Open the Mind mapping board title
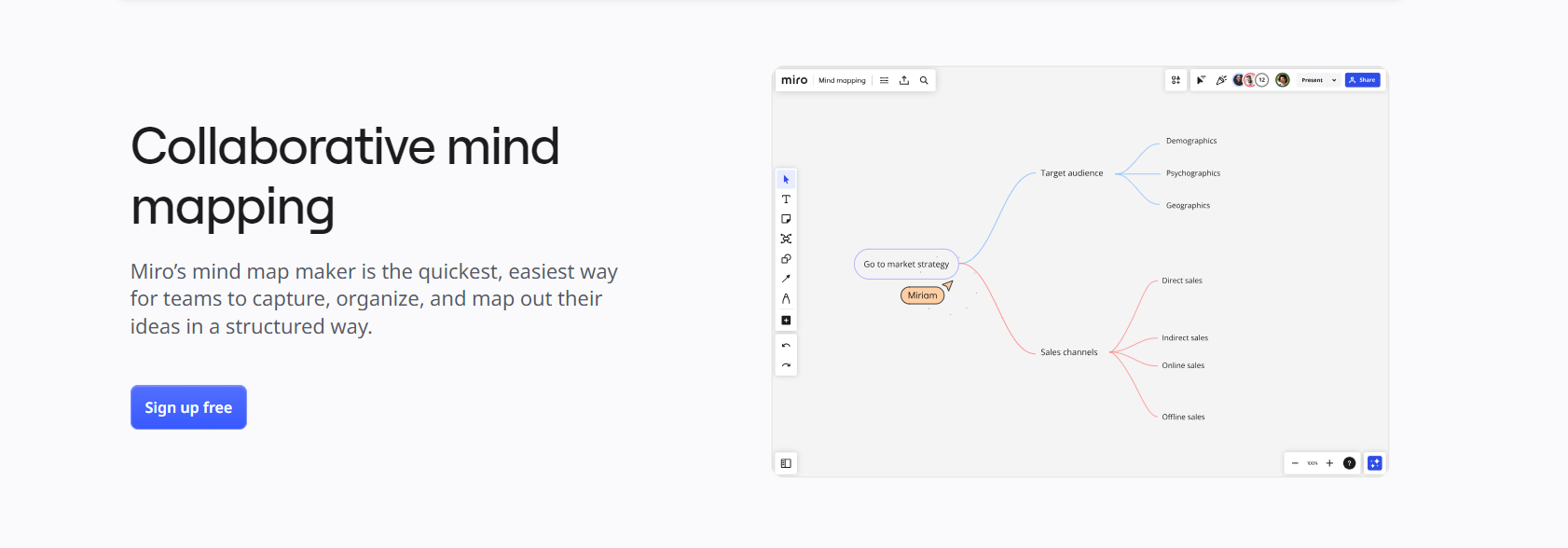The height and width of the screenshot is (548, 1568). pos(842,80)
